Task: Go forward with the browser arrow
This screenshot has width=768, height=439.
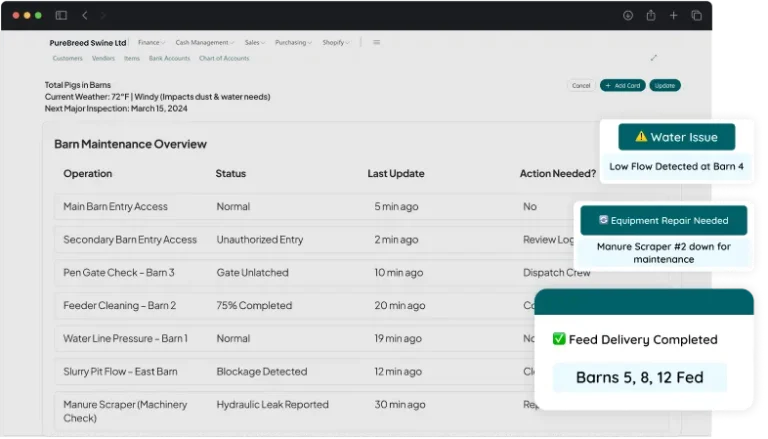Action: coord(103,15)
